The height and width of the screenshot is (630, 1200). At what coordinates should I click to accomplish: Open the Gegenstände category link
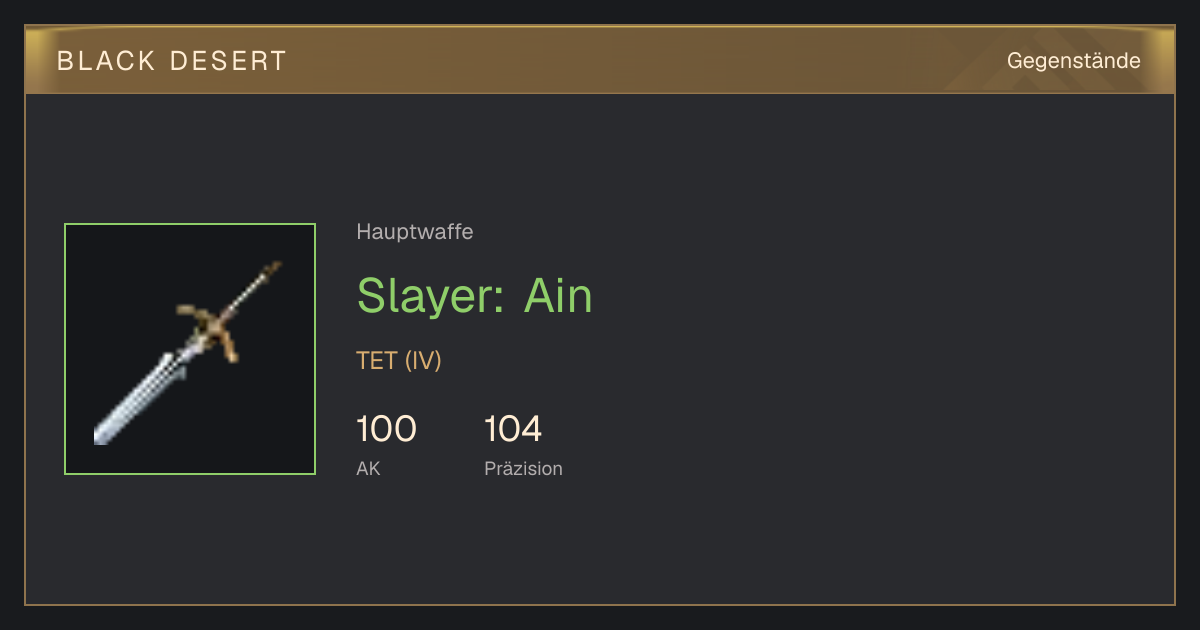point(1073,61)
